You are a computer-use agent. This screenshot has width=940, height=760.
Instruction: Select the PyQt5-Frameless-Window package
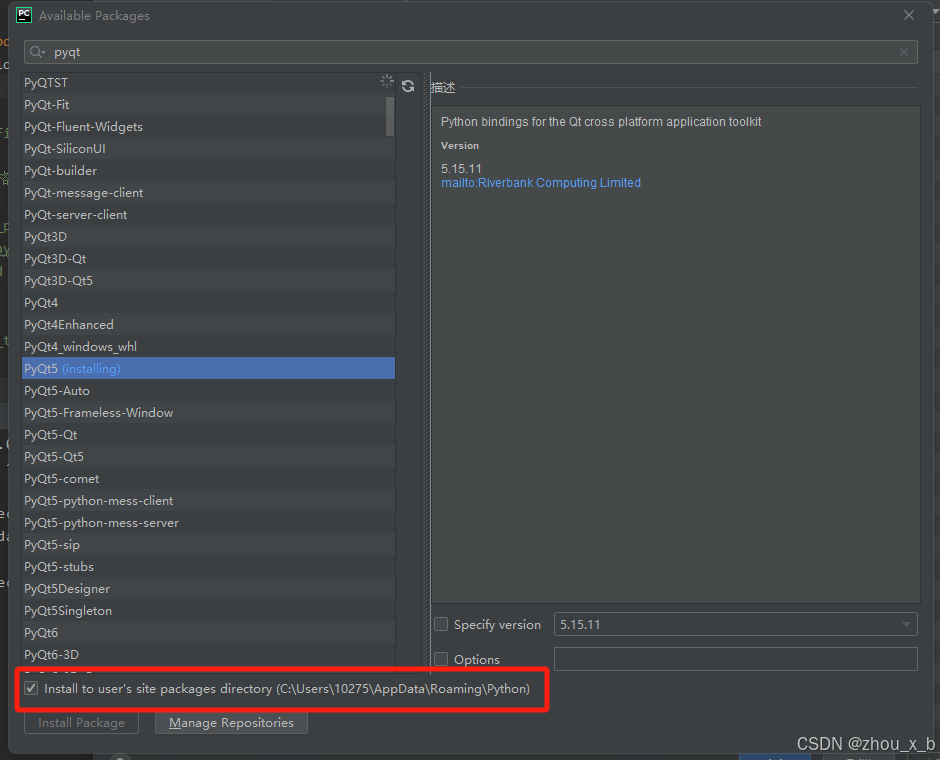coord(208,412)
